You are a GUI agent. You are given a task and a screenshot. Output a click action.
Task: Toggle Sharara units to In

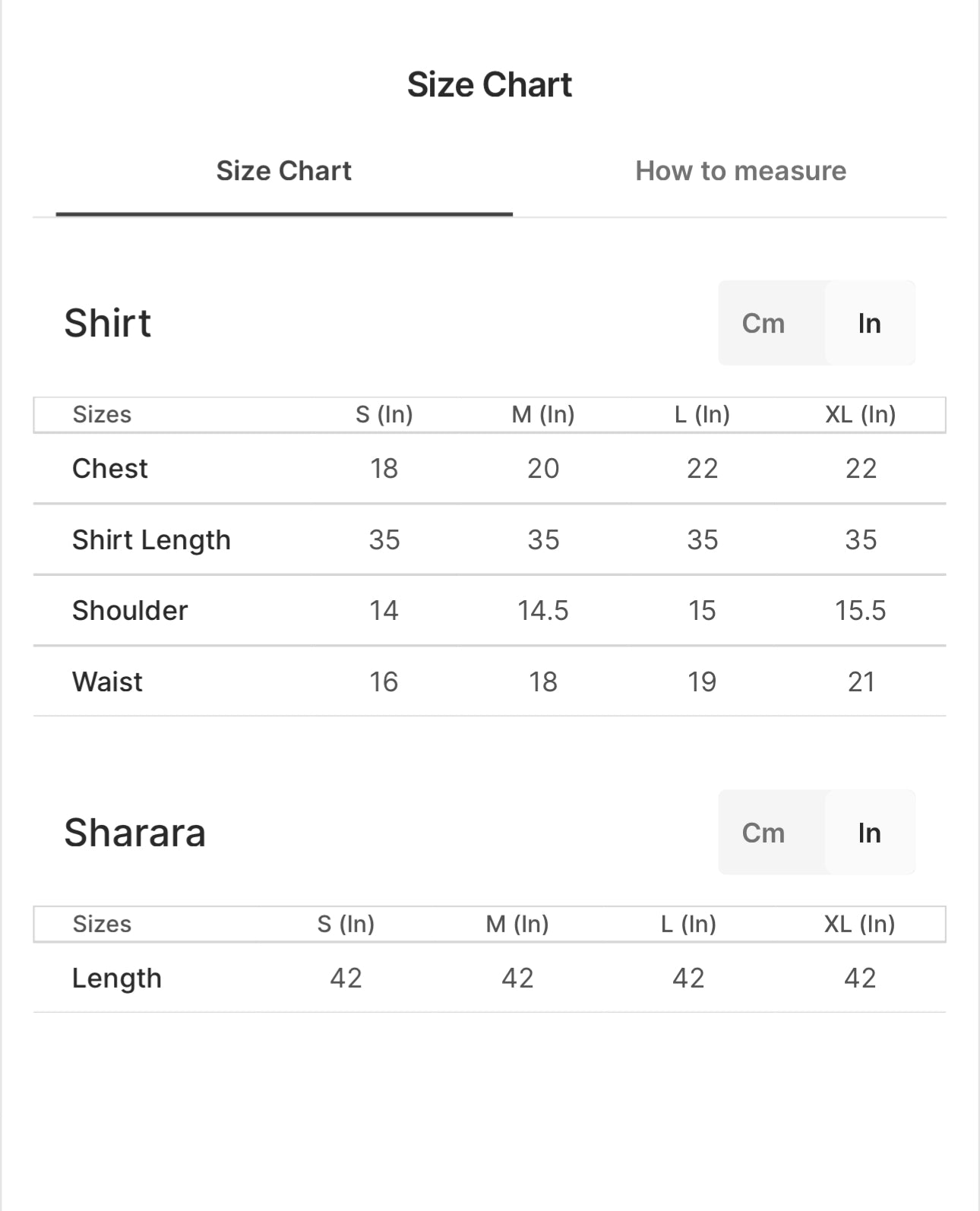[870, 833]
